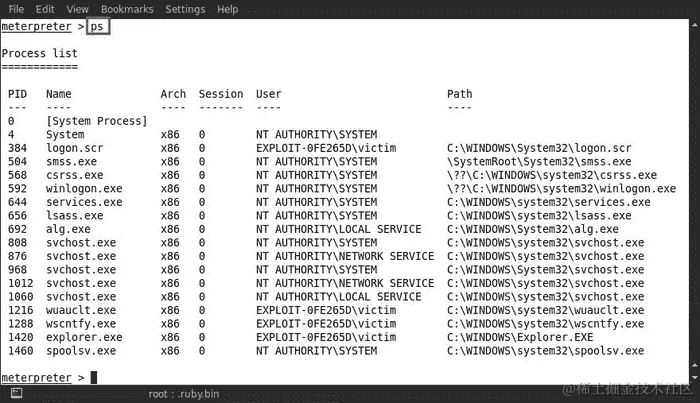700x403 pixels.
Task: Click the 'Process list' heading
Action: pos(40,54)
